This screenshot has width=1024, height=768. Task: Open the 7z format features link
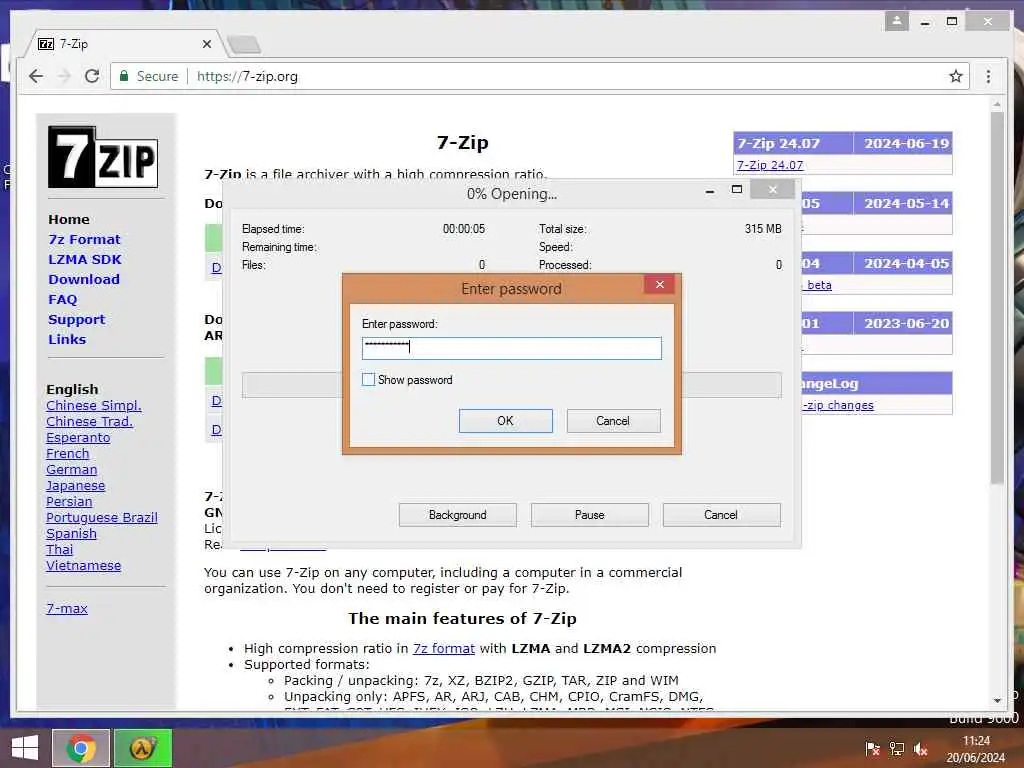click(x=443, y=648)
